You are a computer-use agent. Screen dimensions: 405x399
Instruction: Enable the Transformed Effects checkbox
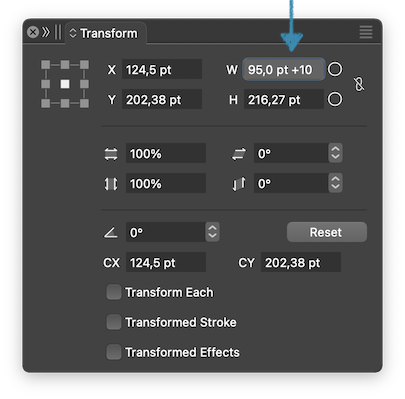pos(114,352)
